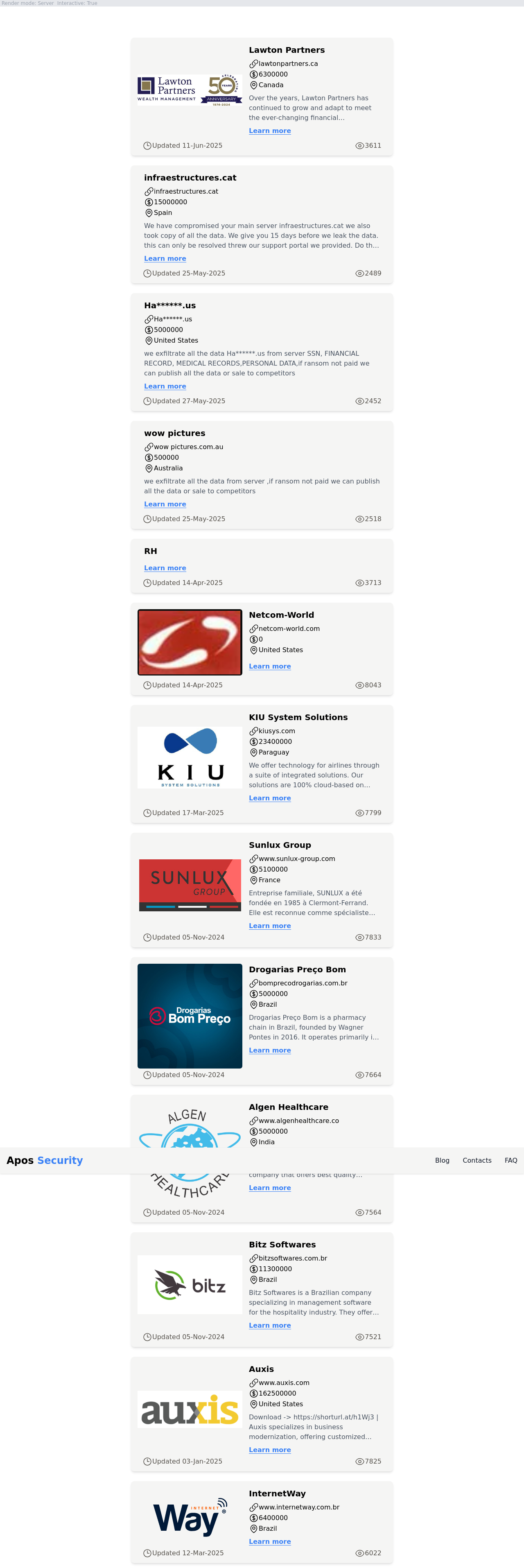Screen dimensions: 524x1568
Task: Open Learn more for wow pictures
Action: pos(165,505)
